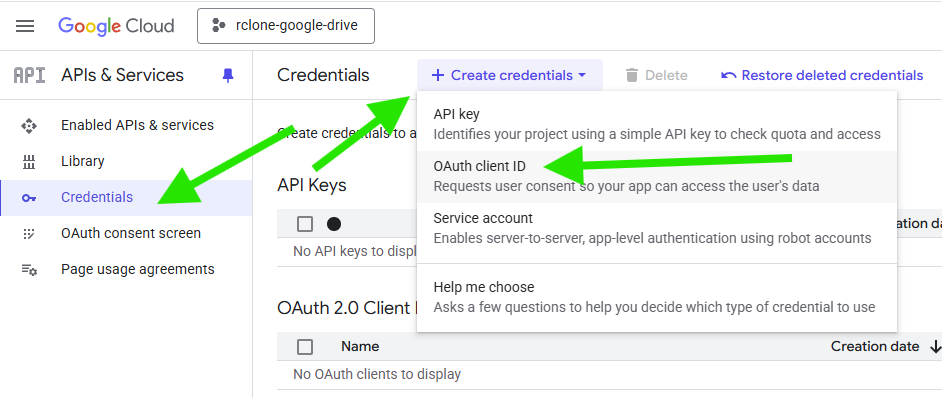The width and height of the screenshot is (942, 398).
Task: Choose OAuth client ID option
Action: click(x=657, y=176)
